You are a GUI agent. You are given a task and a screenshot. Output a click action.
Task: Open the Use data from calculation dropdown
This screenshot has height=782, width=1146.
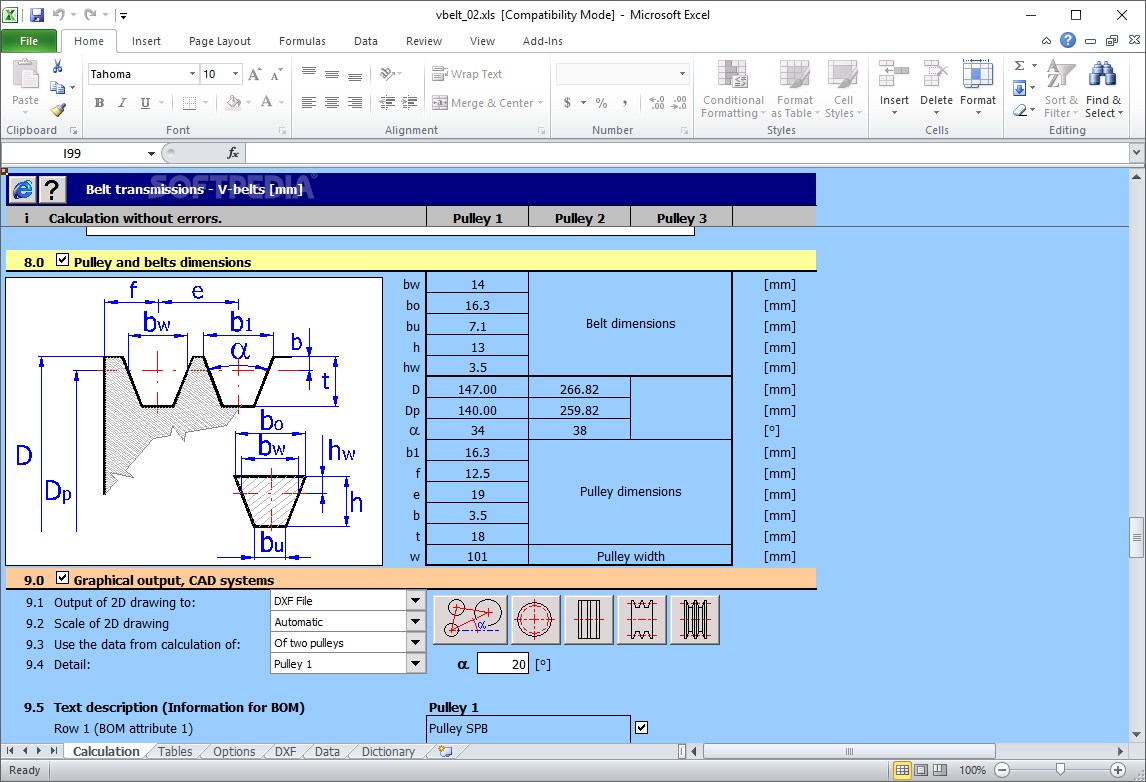[415, 642]
